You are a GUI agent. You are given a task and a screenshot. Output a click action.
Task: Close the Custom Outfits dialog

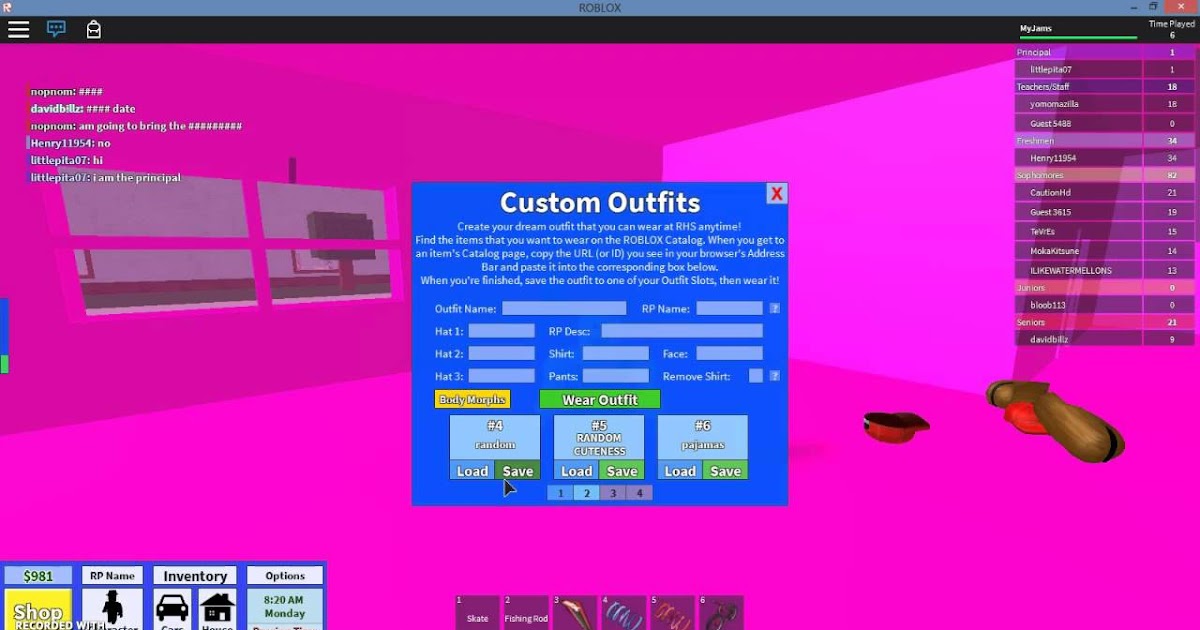click(x=777, y=193)
